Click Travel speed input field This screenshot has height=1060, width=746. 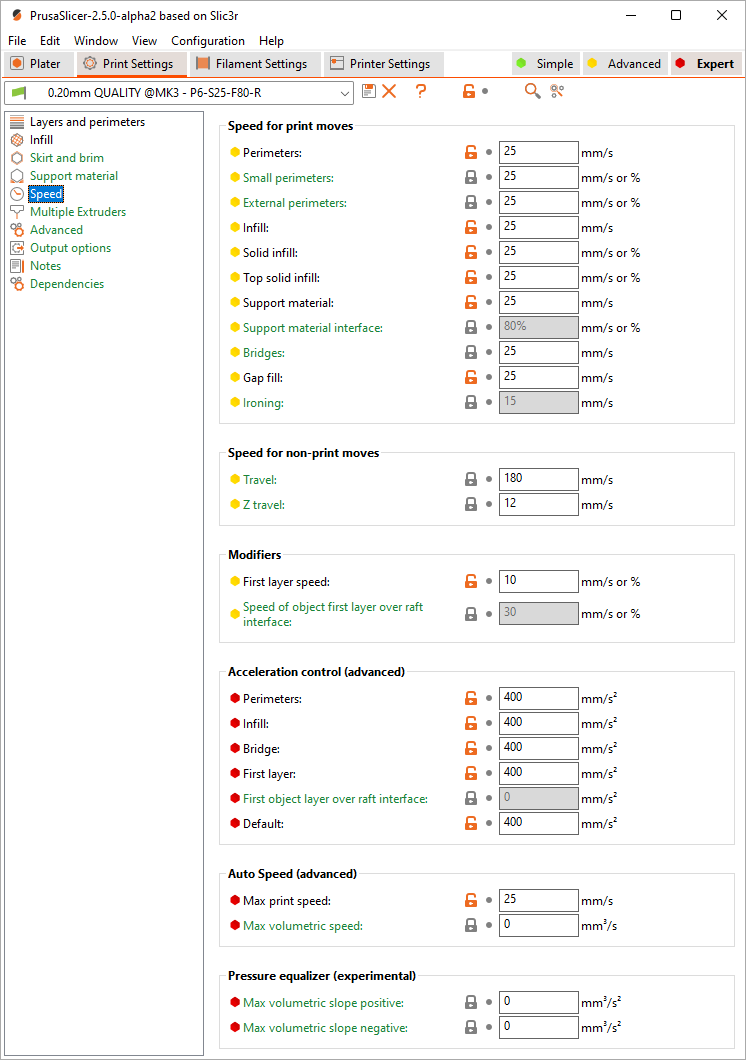tap(539, 479)
